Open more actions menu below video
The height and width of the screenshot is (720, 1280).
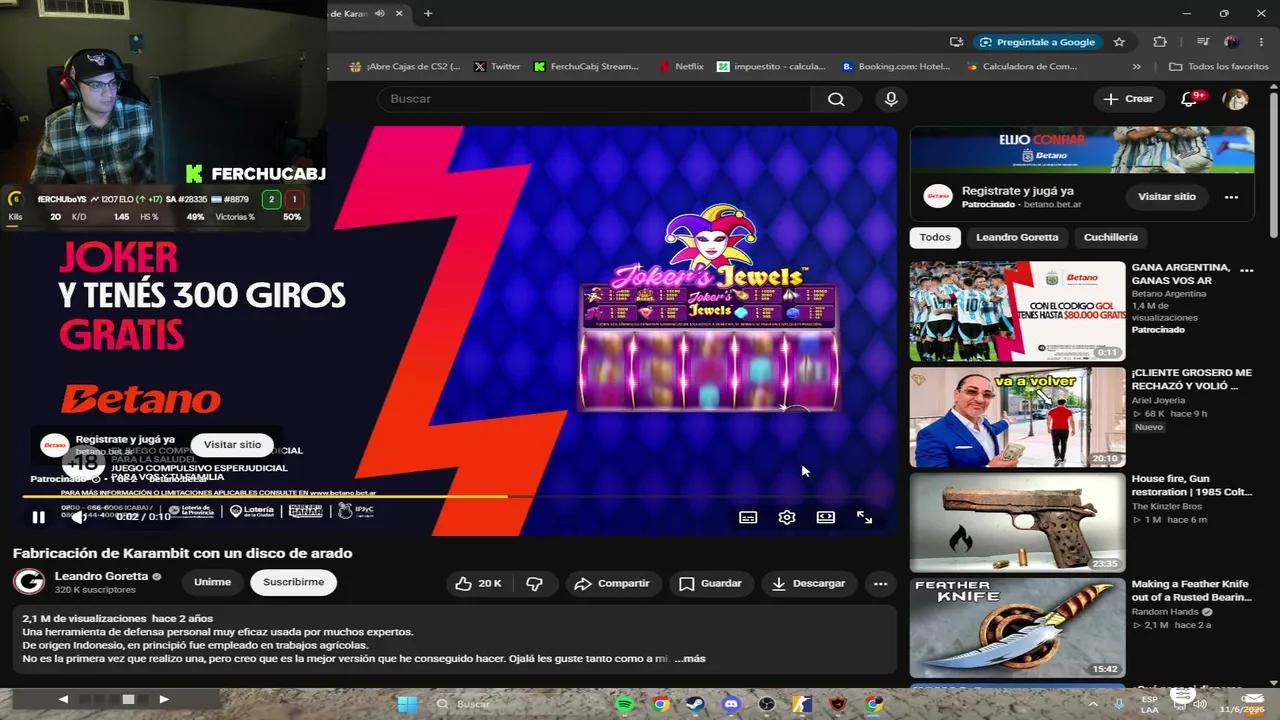[x=880, y=583]
